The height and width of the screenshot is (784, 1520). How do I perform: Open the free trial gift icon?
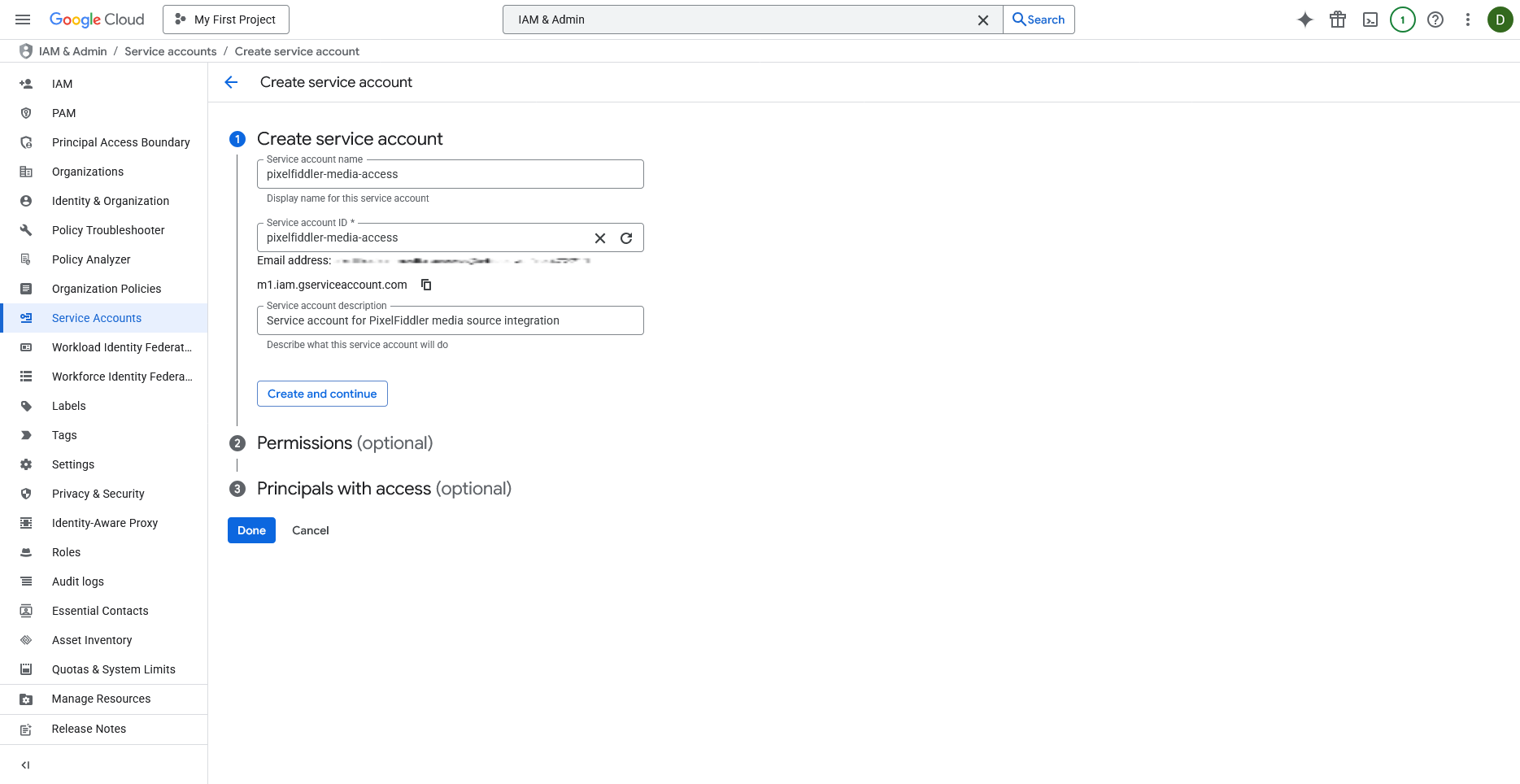(x=1337, y=20)
